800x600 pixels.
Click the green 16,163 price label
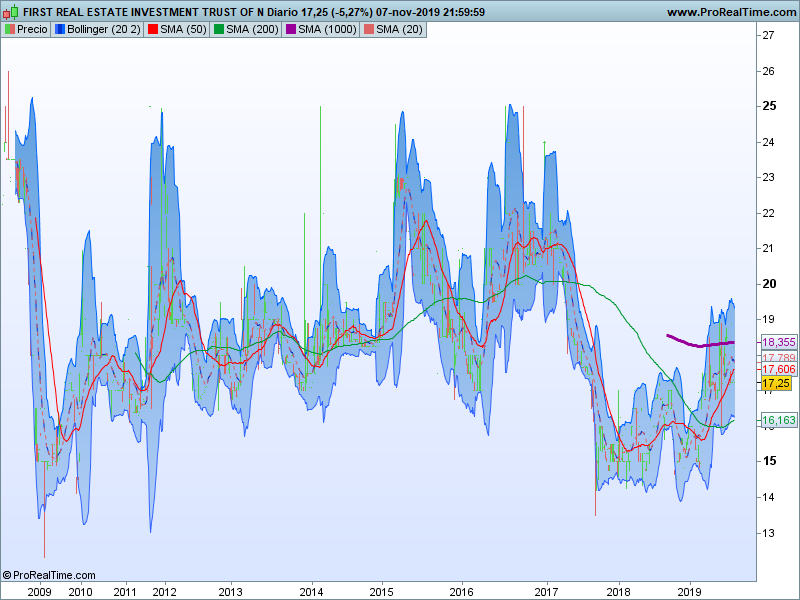click(779, 420)
